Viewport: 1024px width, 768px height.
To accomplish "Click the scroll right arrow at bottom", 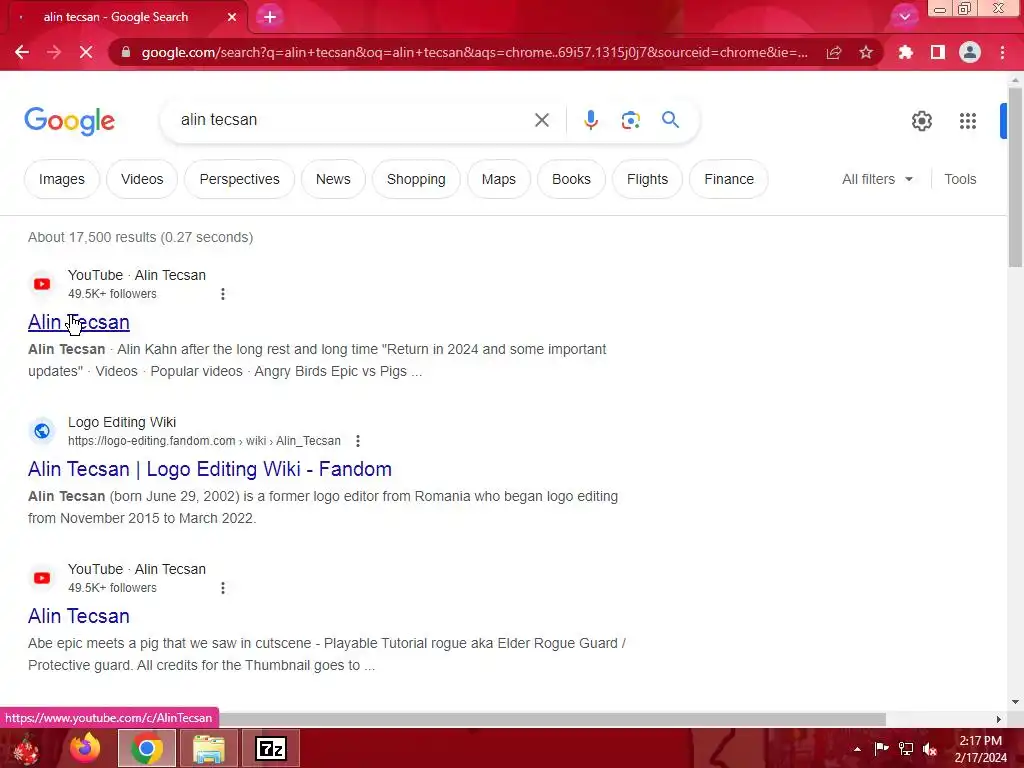I will (x=999, y=719).
